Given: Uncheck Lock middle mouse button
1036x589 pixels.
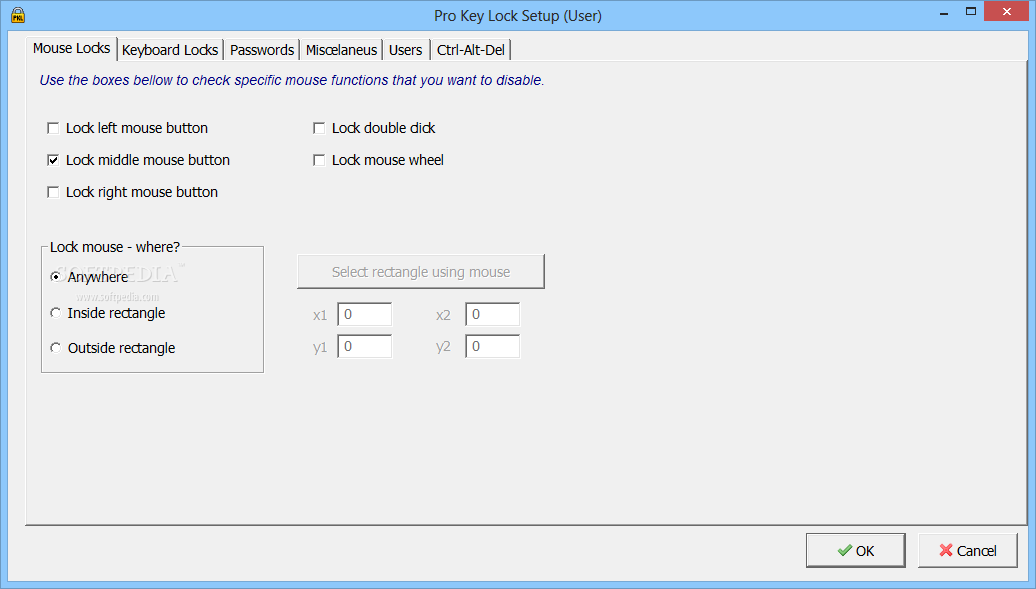Looking at the screenshot, I should click(x=54, y=160).
